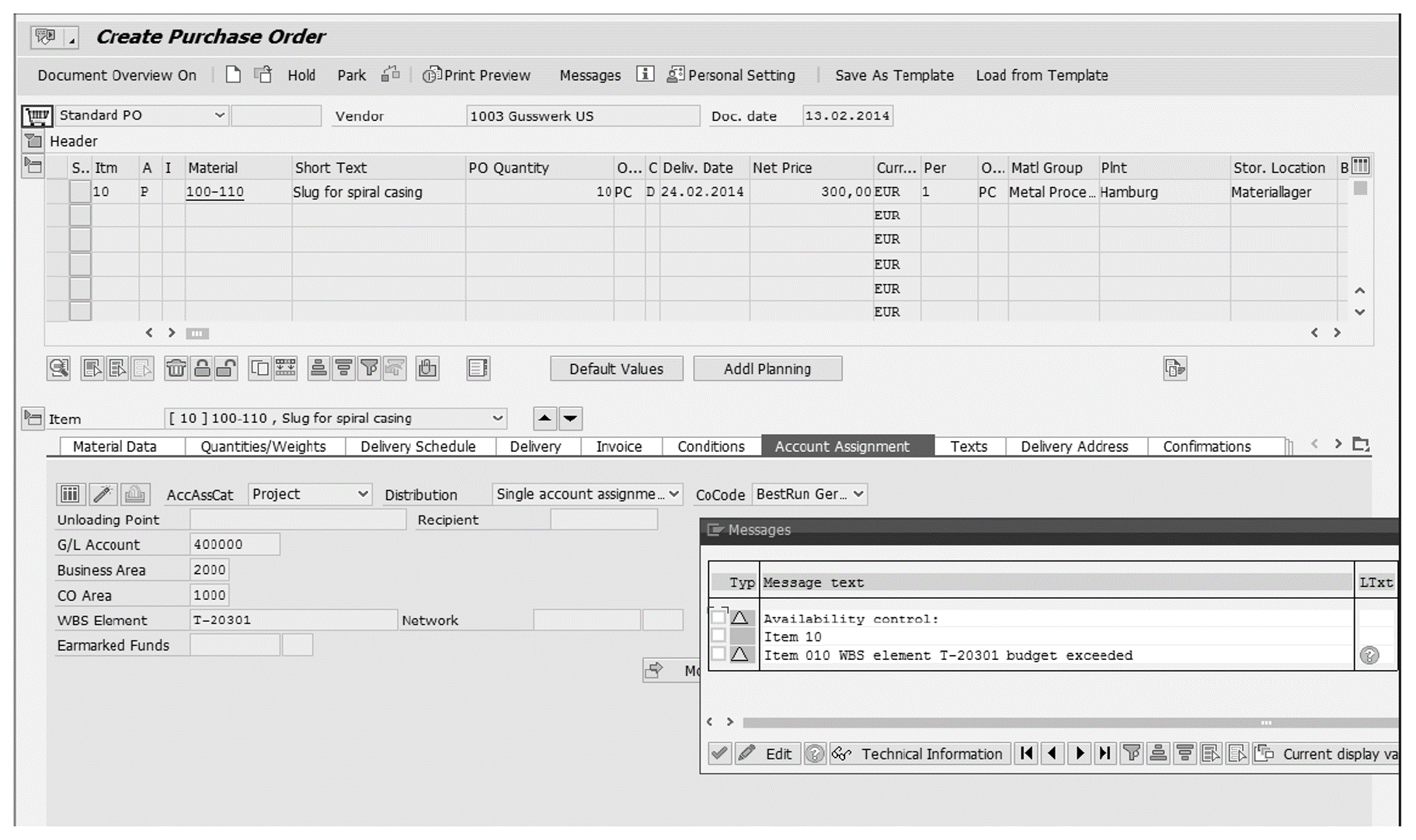Click the Default Values button
Image resolution: width=1416 pixels, height=840 pixels.
pos(616,368)
